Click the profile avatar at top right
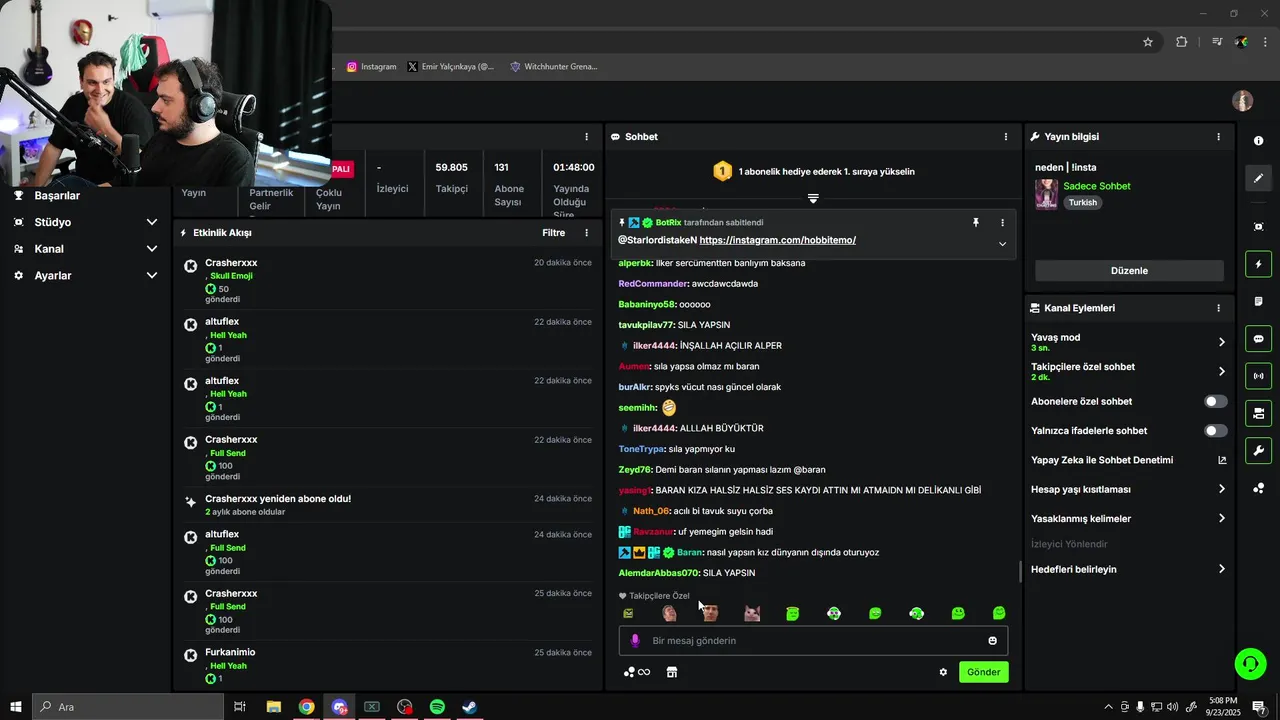This screenshot has width=1280, height=720. tap(1242, 101)
